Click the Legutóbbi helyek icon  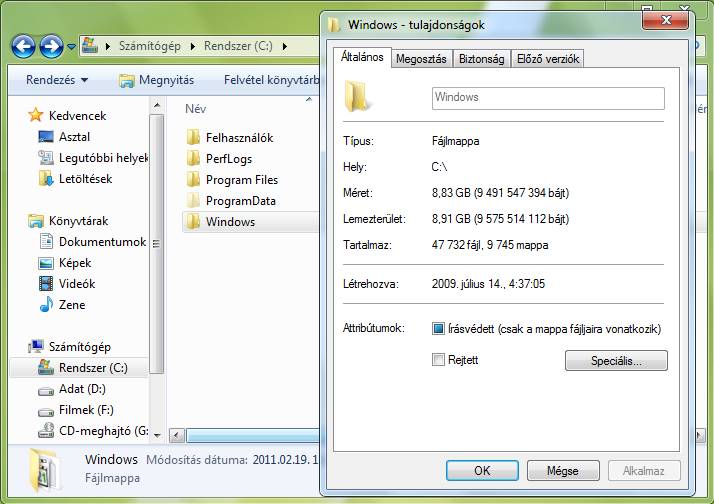[46, 158]
